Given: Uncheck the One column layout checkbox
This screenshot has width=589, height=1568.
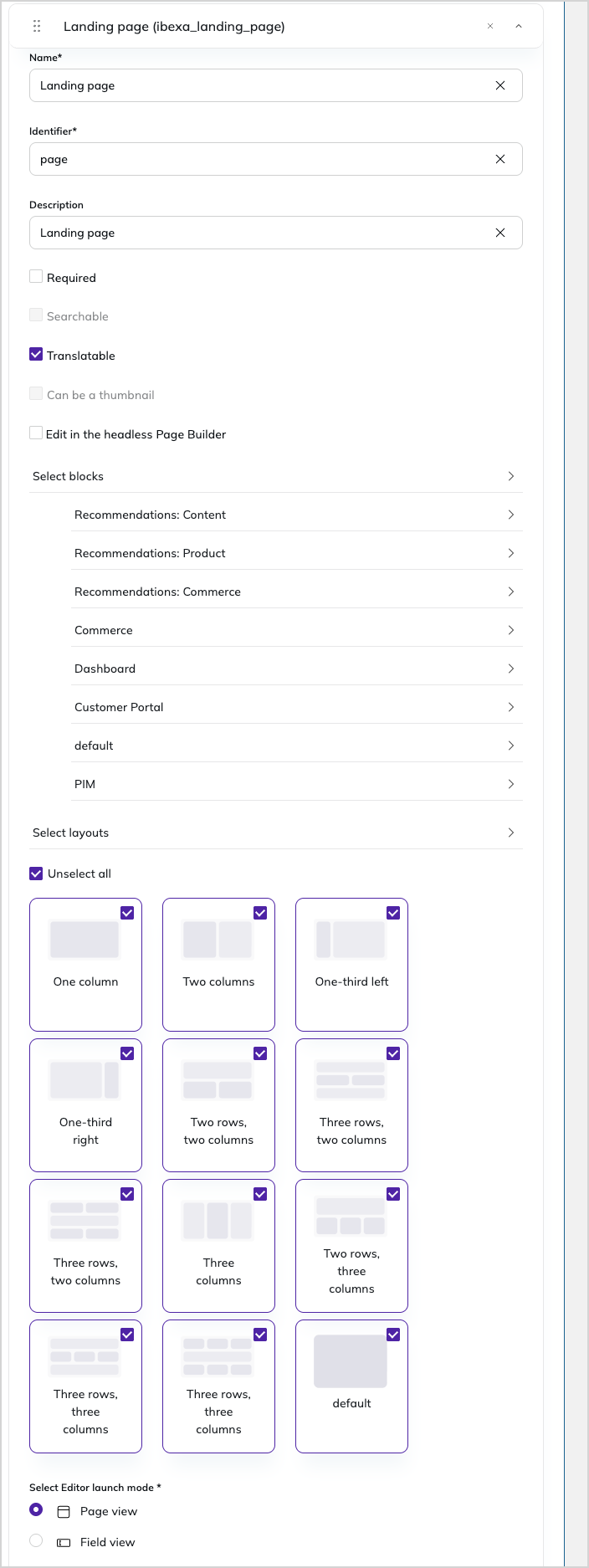Looking at the screenshot, I should pyautogui.click(x=127, y=913).
